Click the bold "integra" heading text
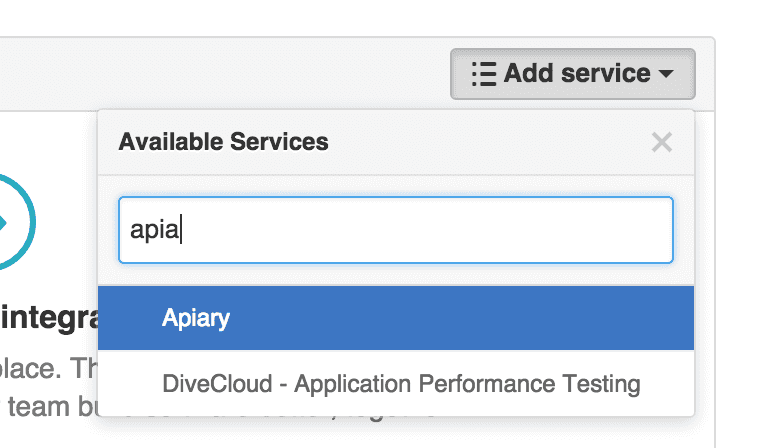Viewport: 784px width, 448px height. (x=48, y=319)
